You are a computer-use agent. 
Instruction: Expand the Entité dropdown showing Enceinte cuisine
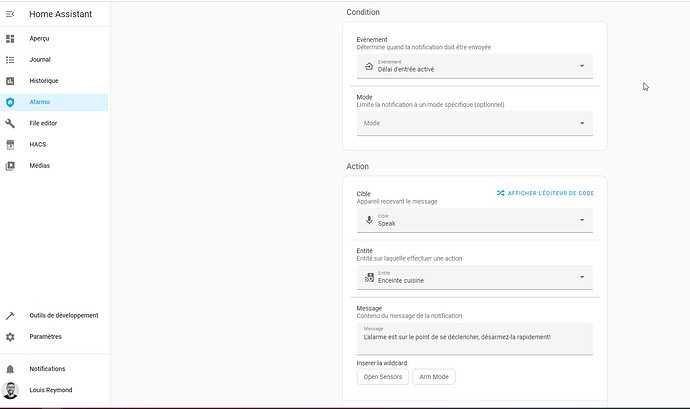[474, 277]
